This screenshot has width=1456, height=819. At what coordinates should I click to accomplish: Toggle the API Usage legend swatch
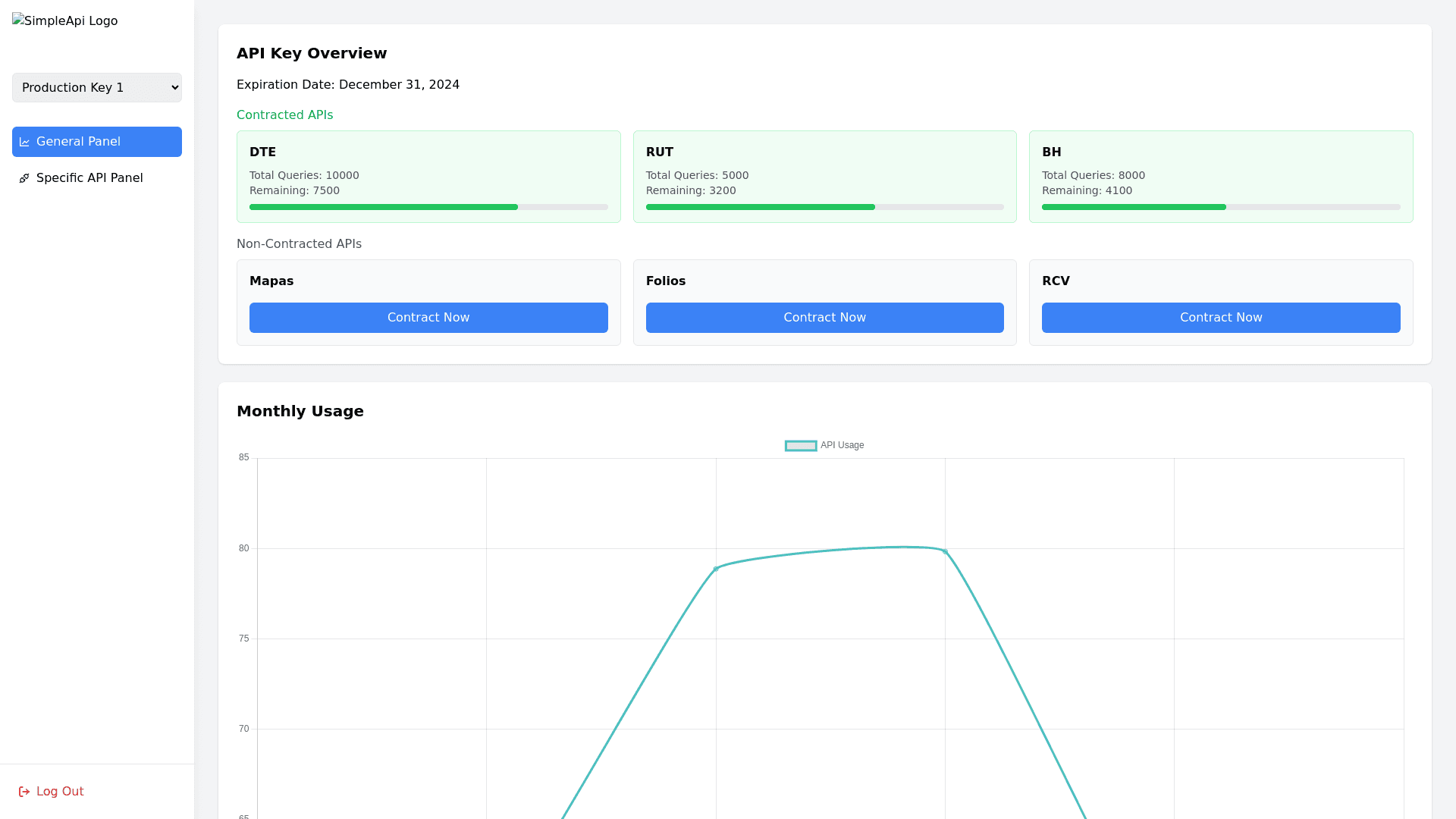point(801,446)
